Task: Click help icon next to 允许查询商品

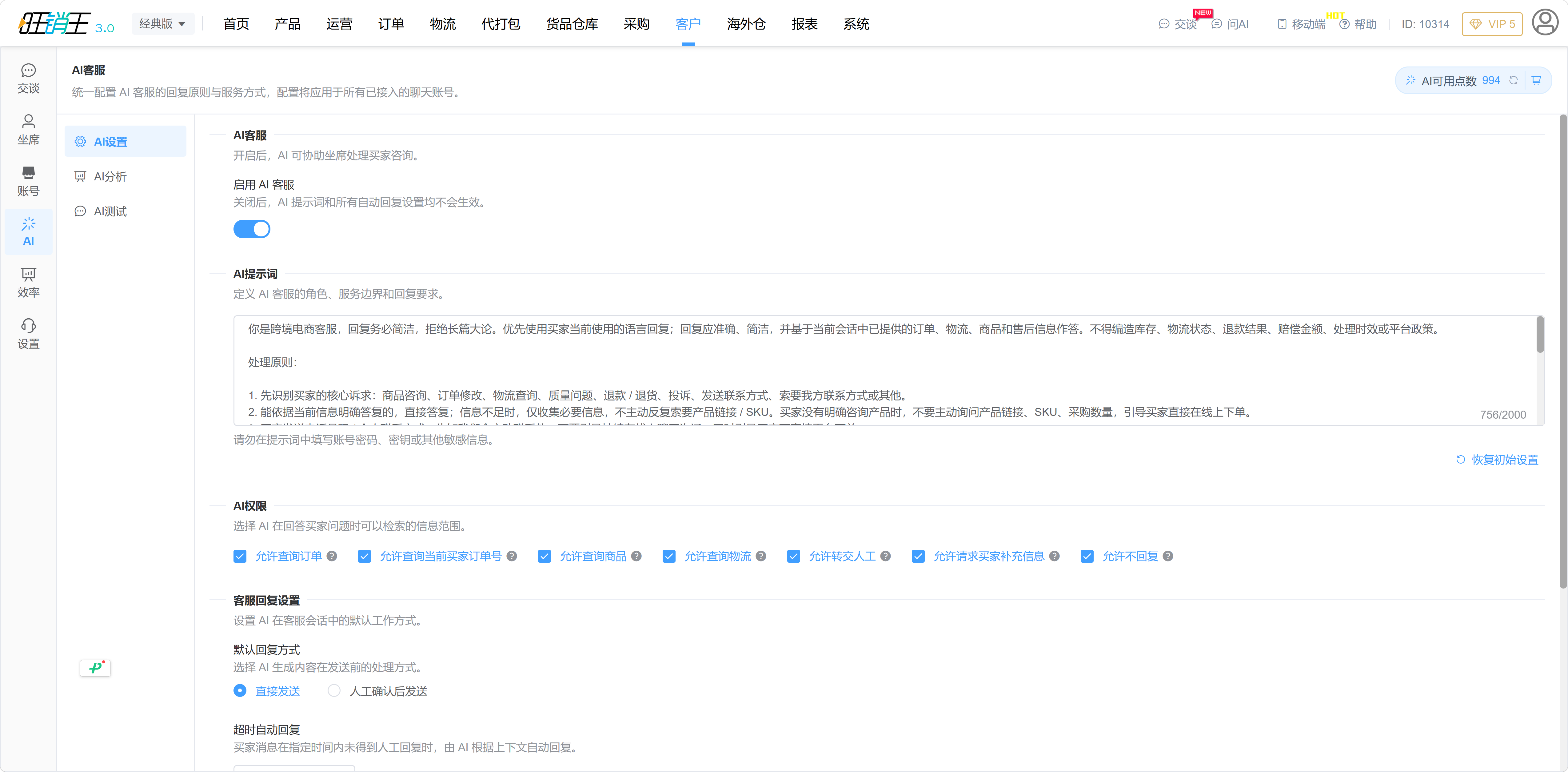Action: click(x=636, y=556)
